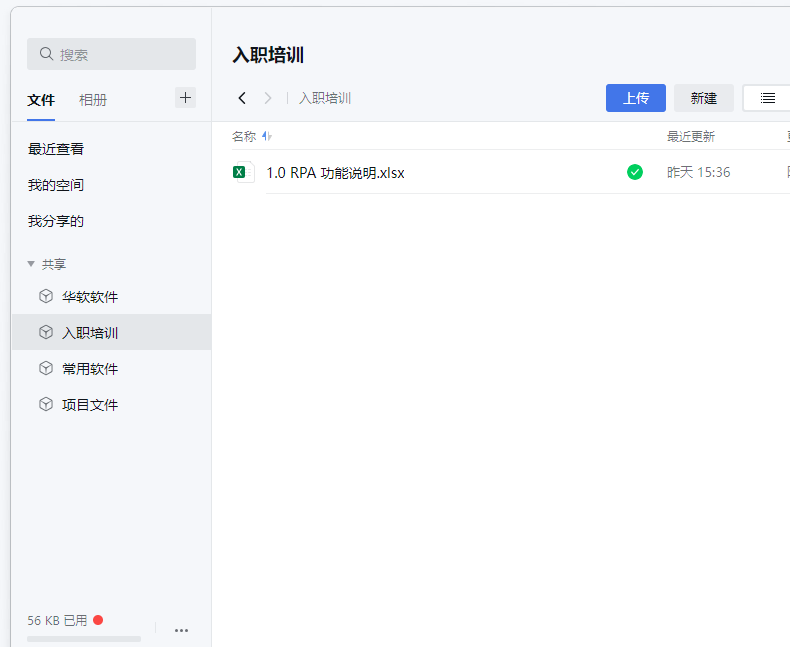Click the 最近更新 column header
Screen dimensions: 790x647
coord(691,137)
